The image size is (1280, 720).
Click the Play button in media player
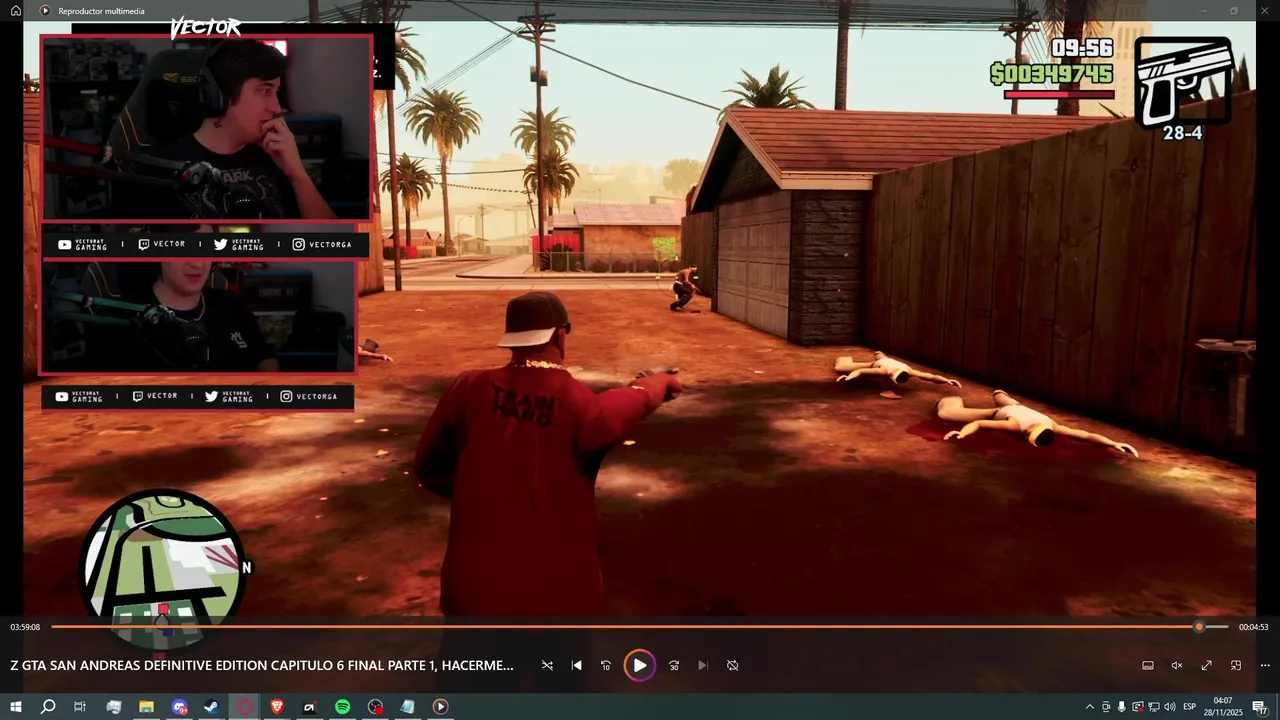pos(640,665)
